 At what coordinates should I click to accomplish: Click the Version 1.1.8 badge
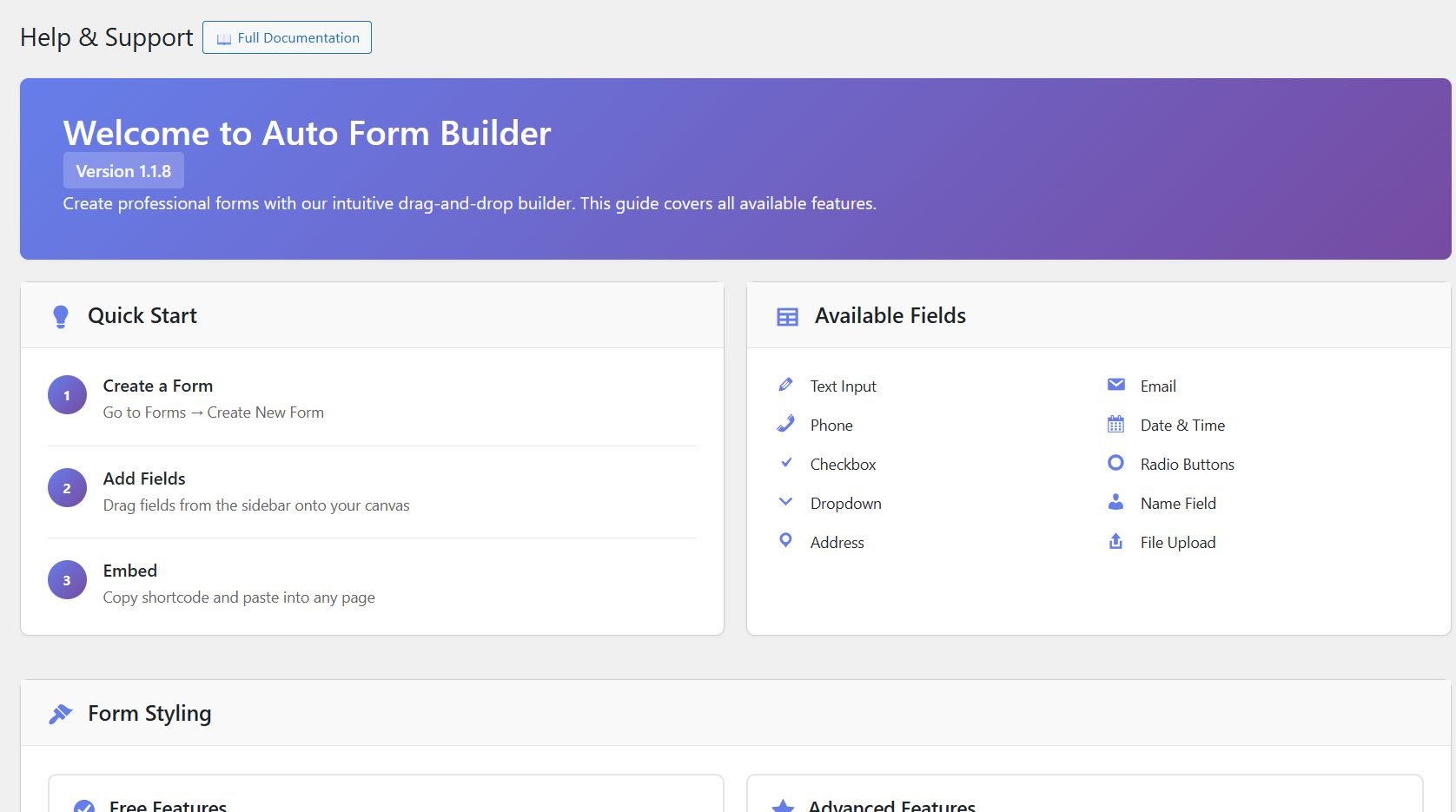tap(123, 170)
